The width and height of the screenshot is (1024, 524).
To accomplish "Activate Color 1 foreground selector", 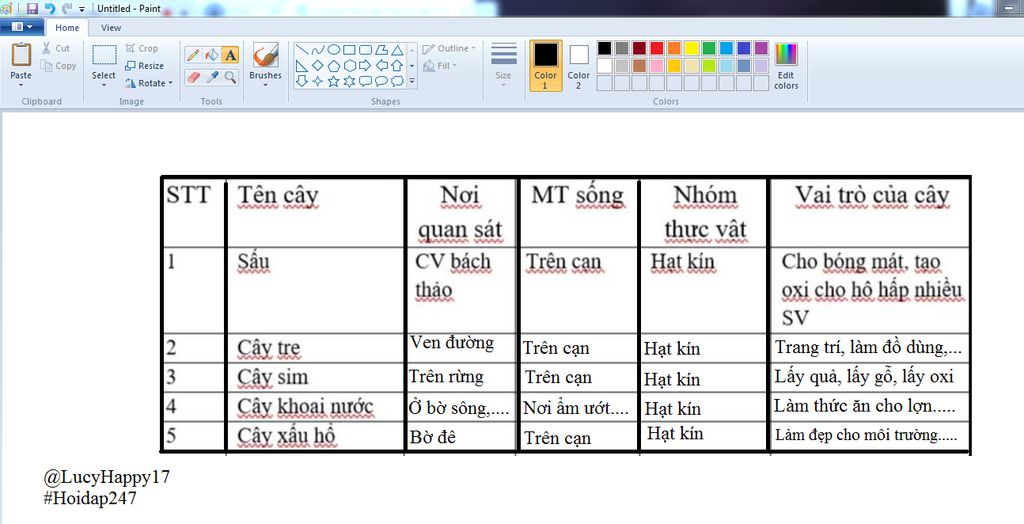I will (545, 65).
